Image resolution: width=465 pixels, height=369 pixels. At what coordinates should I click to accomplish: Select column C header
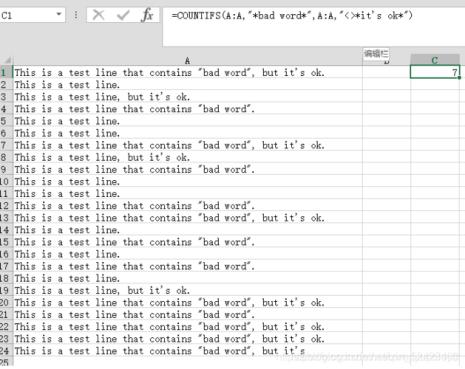[x=435, y=60]
